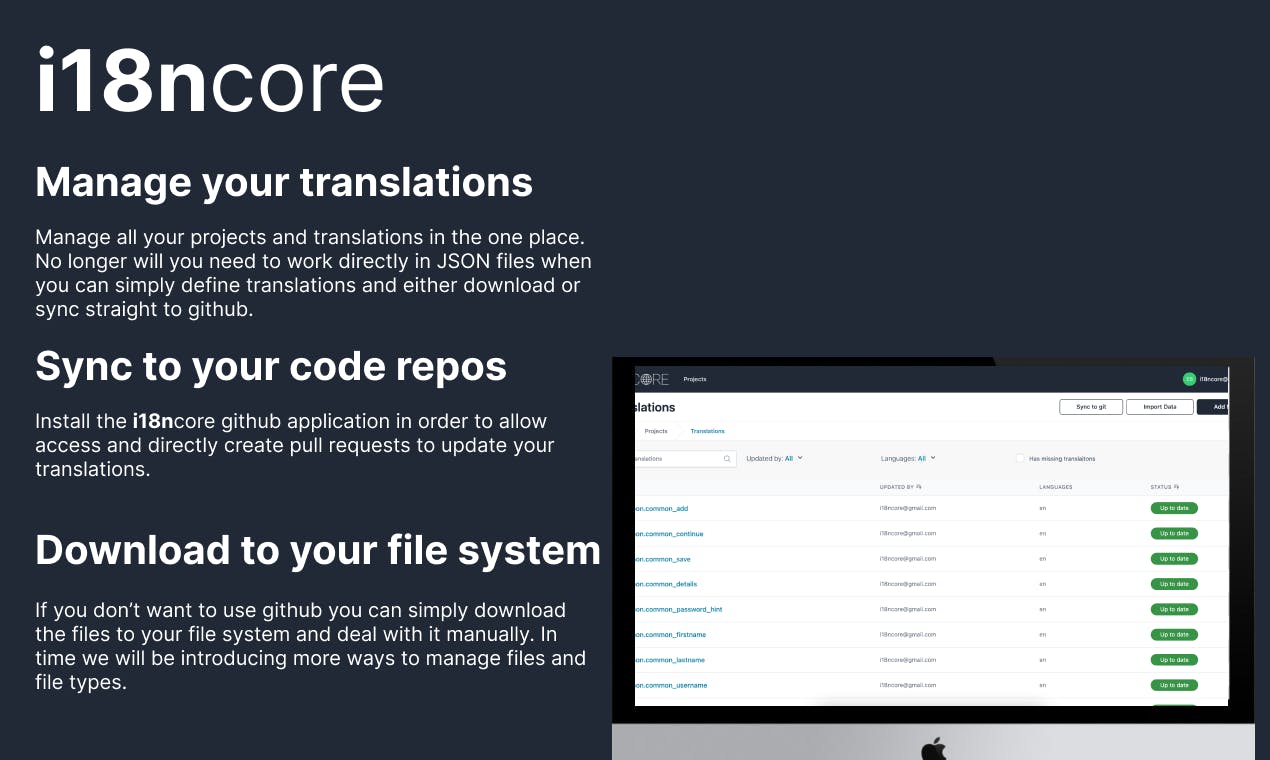Click the 'en' language cell in the common_continue row

pyautogui.click(x=1042, y=534)
